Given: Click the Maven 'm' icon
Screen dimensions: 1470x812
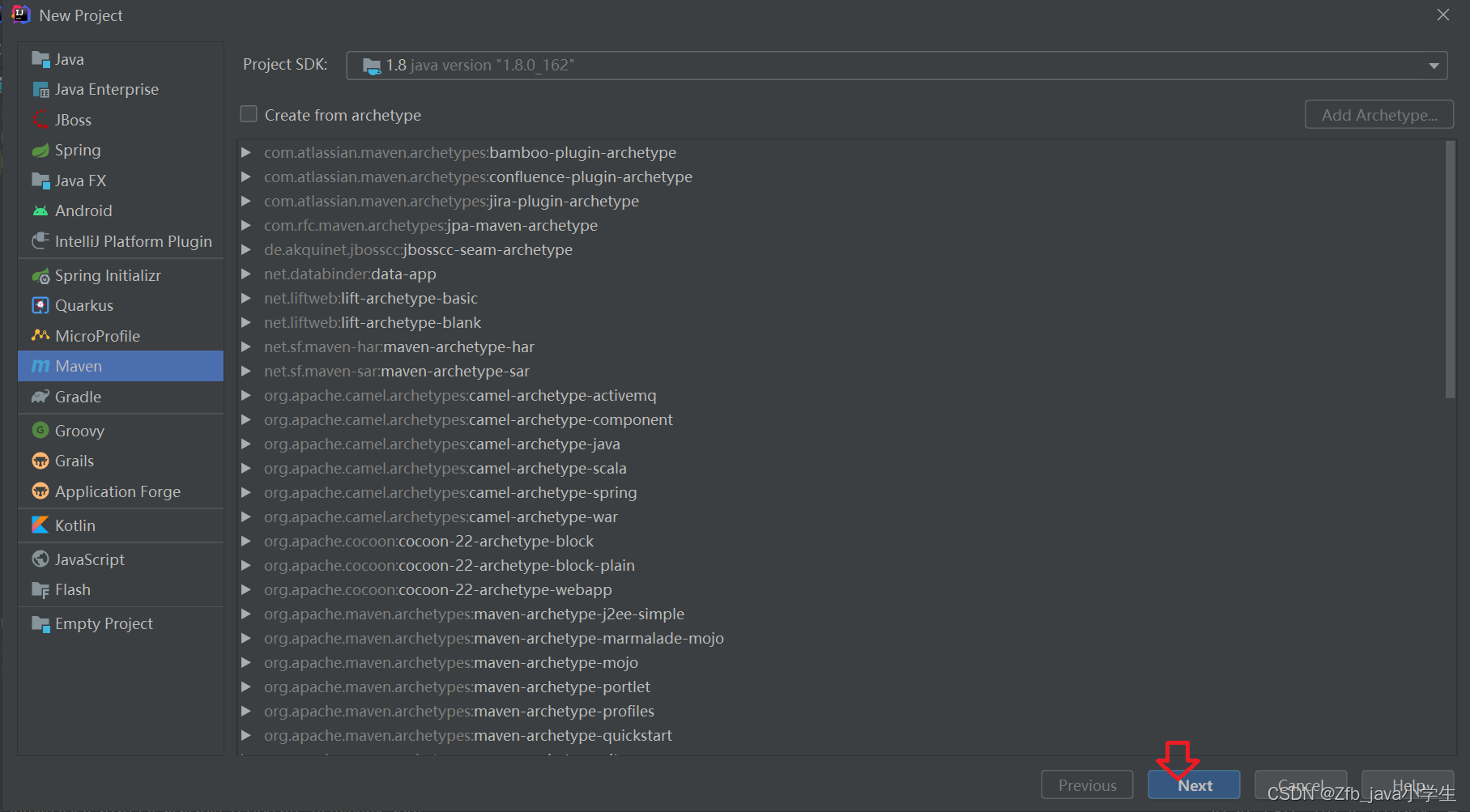Looking at the screenshot, I should point(40,366).
